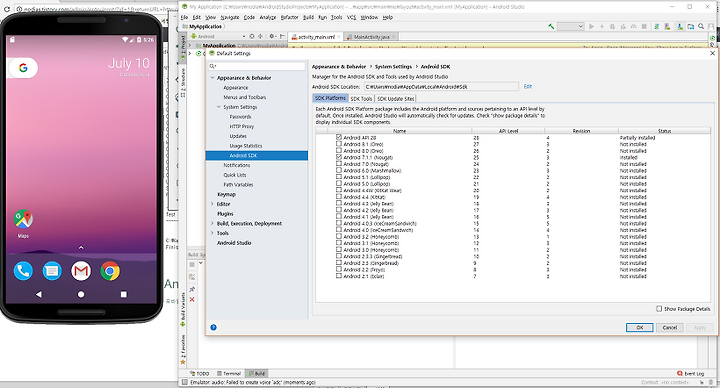This screenshot has width=720, height=388.
Task: Open Gmail app on emulator dock
Action: (81, 271)
